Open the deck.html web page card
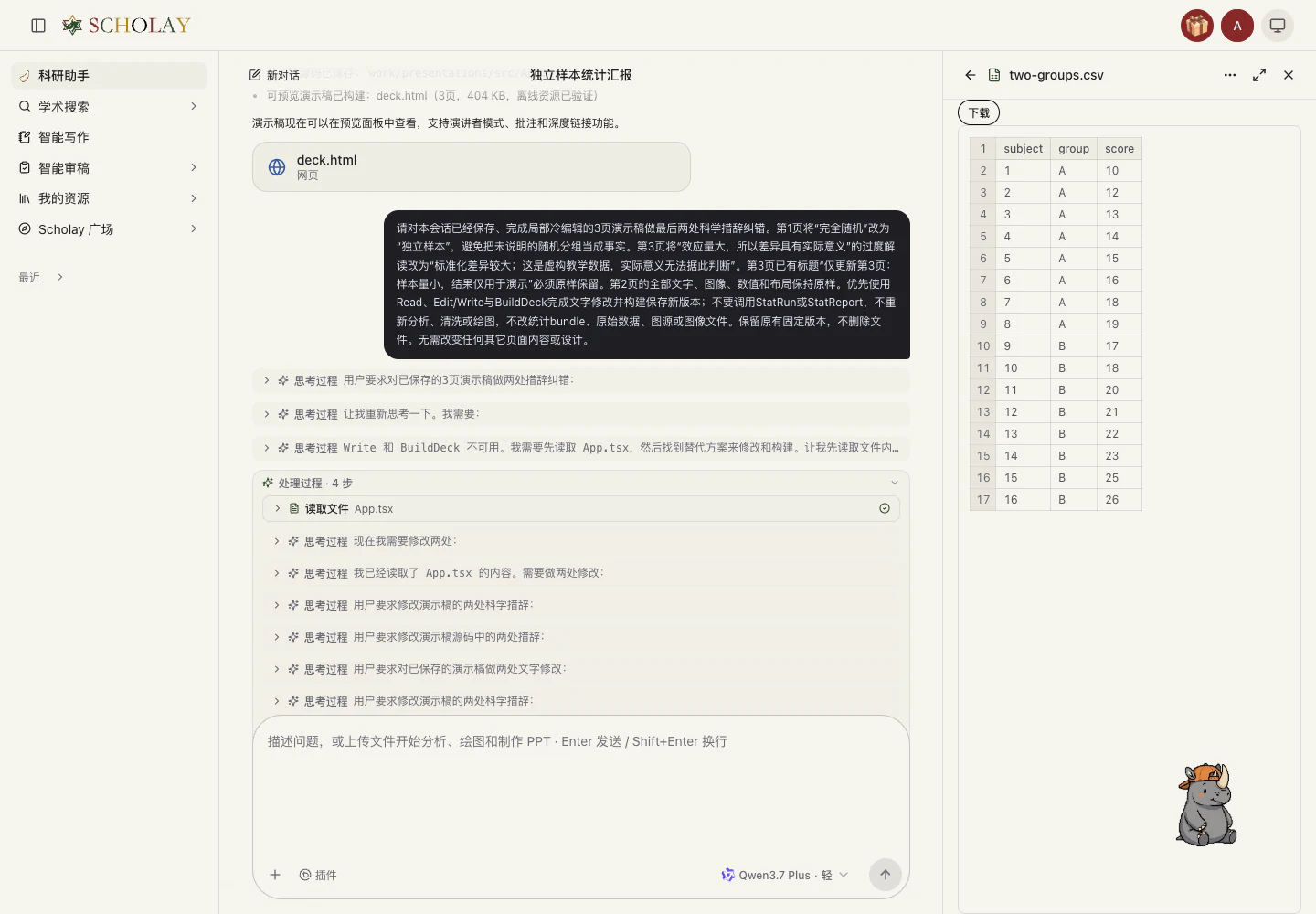1316x914 pixels. coord(472,166)
